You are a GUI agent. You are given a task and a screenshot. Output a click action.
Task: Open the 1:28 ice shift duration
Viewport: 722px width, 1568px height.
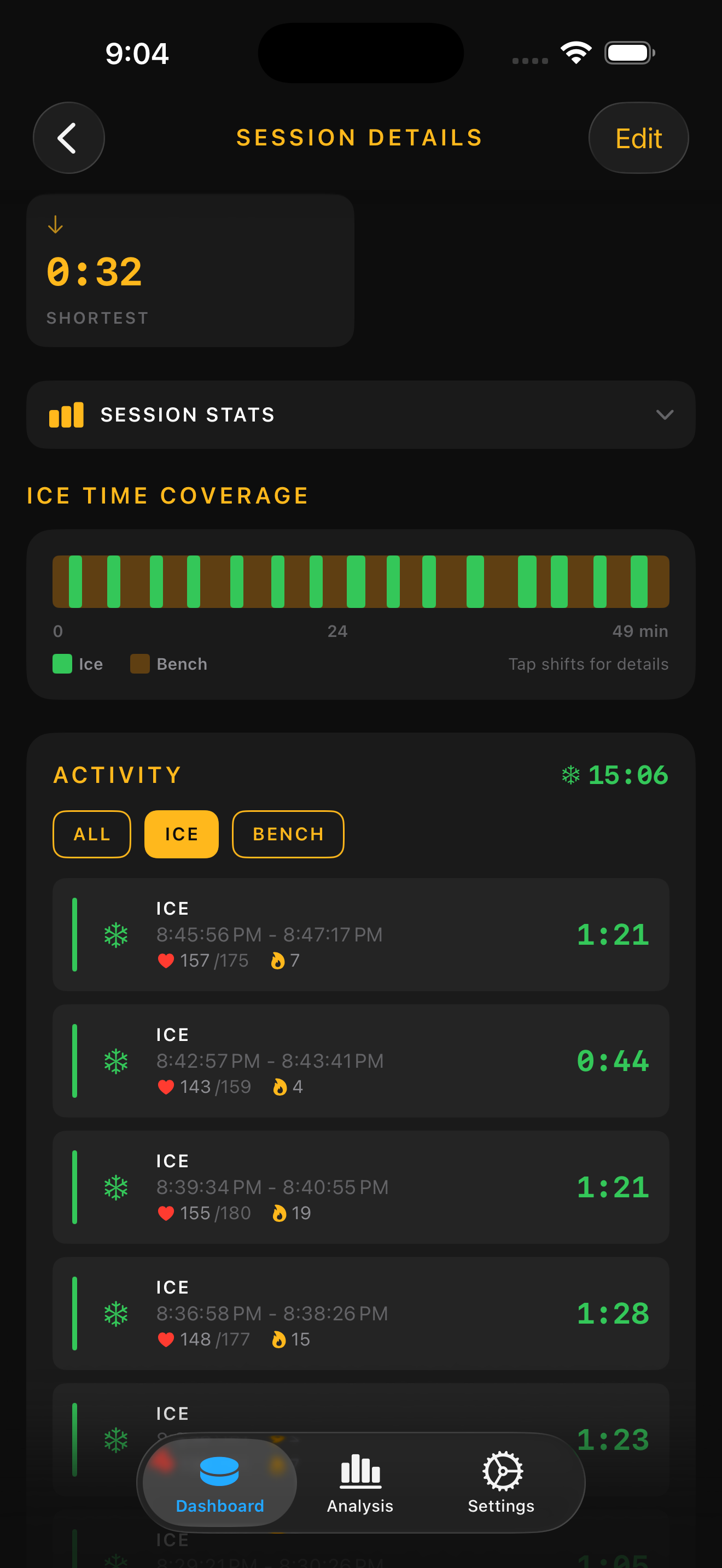(x=613, y=1314)
